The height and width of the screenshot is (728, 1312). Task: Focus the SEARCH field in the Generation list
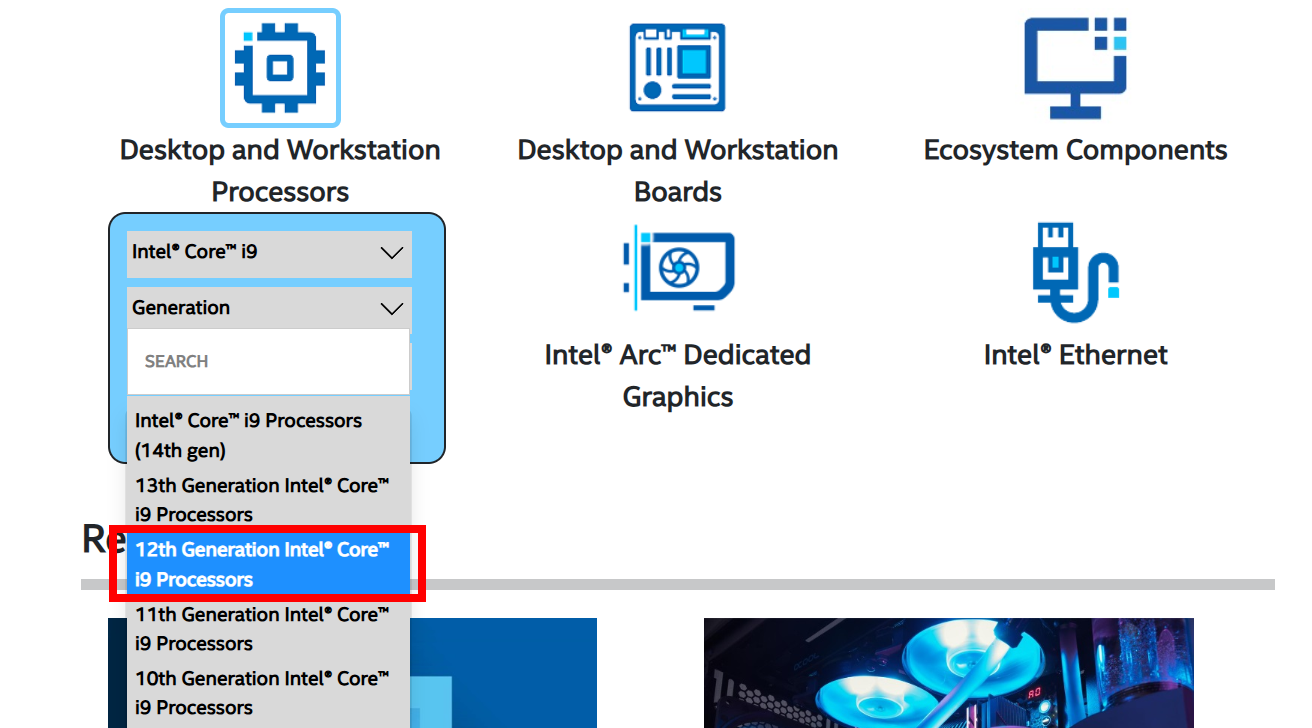[x=268, y=361]
